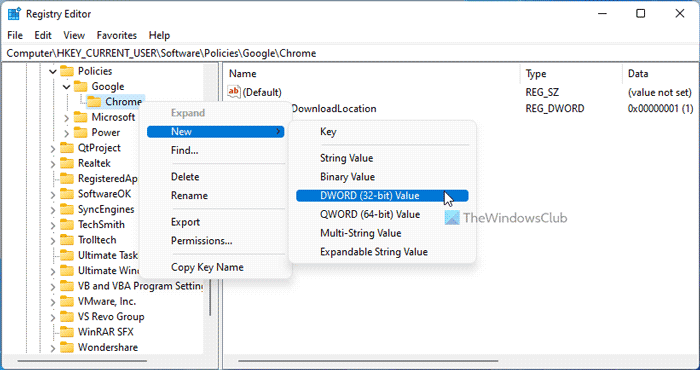Collapse the Policies tree node
The width and height of the screenshot is (700, 370).
click(x=53, y=71)
